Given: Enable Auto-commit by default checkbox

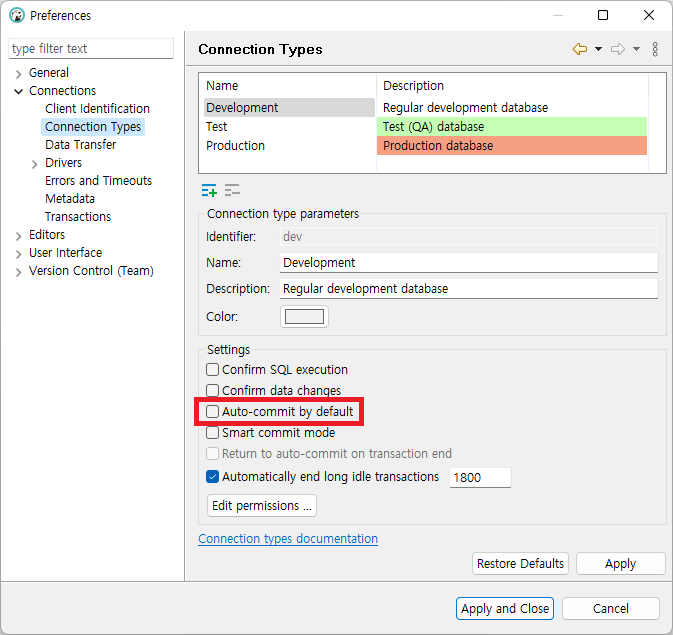Looking at the screenshot, I should (212, 412).
